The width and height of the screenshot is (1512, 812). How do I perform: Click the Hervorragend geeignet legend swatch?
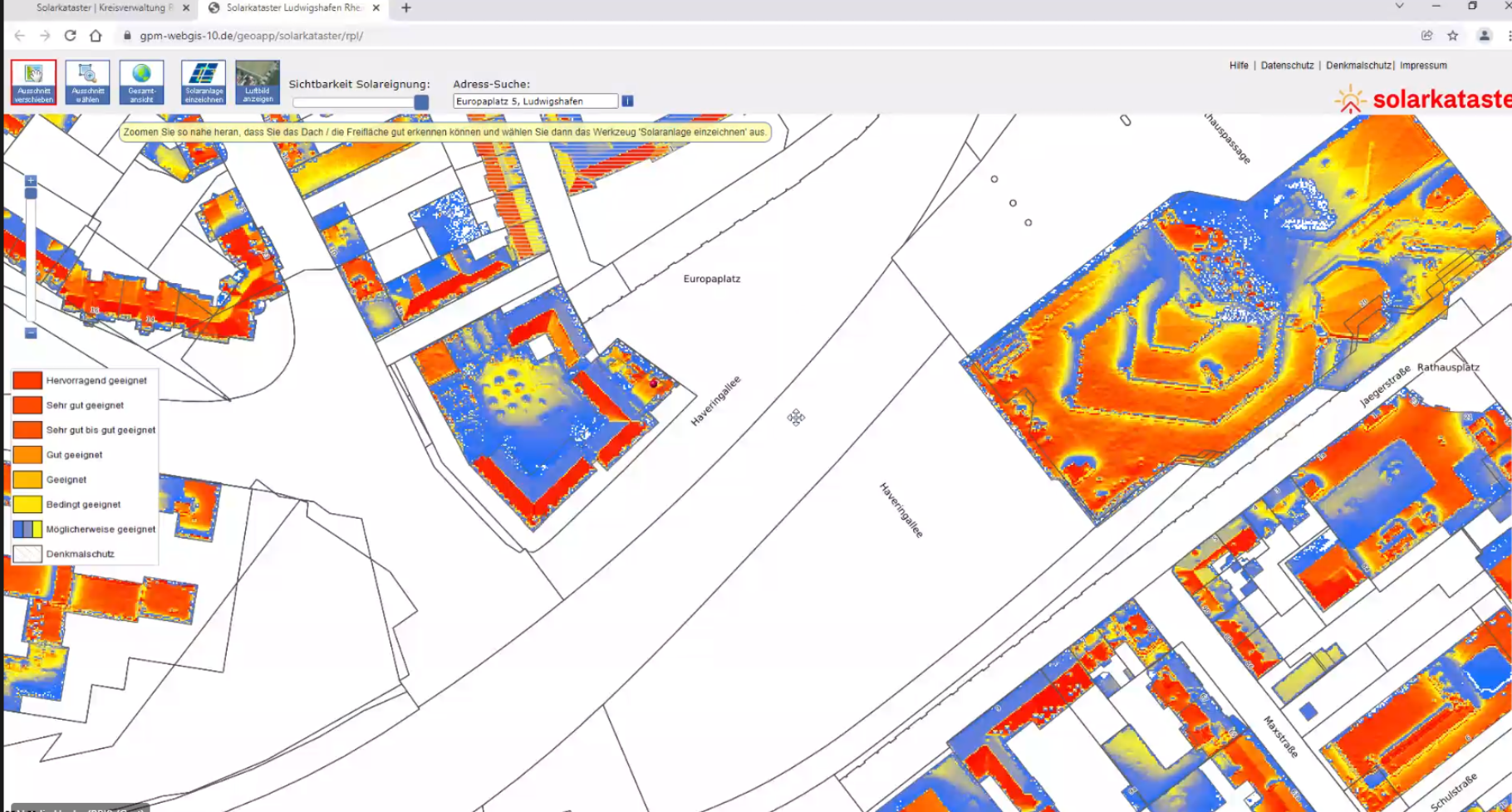27,380
